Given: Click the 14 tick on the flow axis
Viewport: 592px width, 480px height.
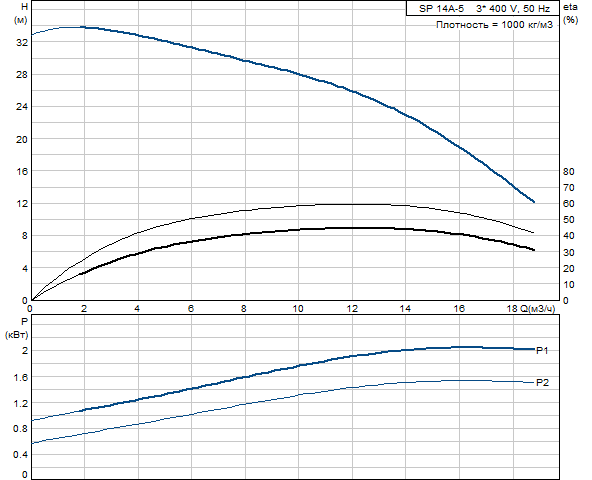Looking at the screenshot, I should pyautogui.click(x=405, y=309).
